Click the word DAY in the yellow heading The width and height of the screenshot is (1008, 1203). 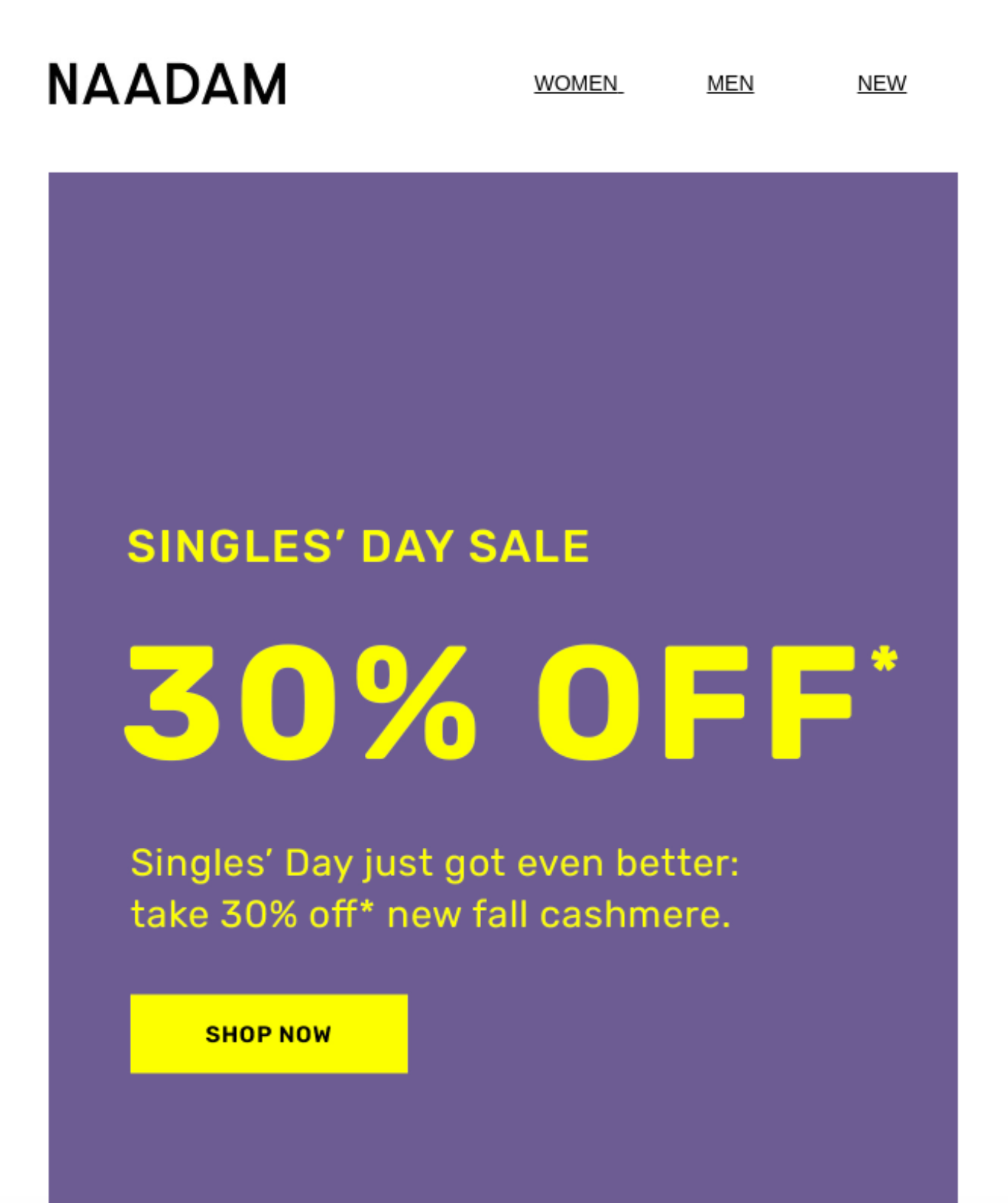click(x=407, y=547)
